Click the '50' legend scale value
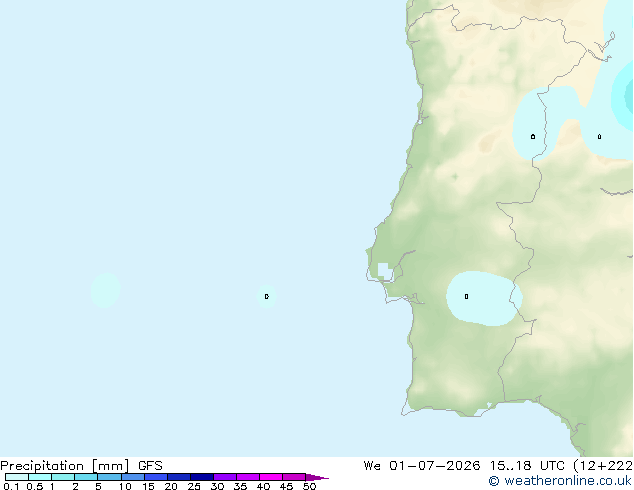 [x=309, y=486]
